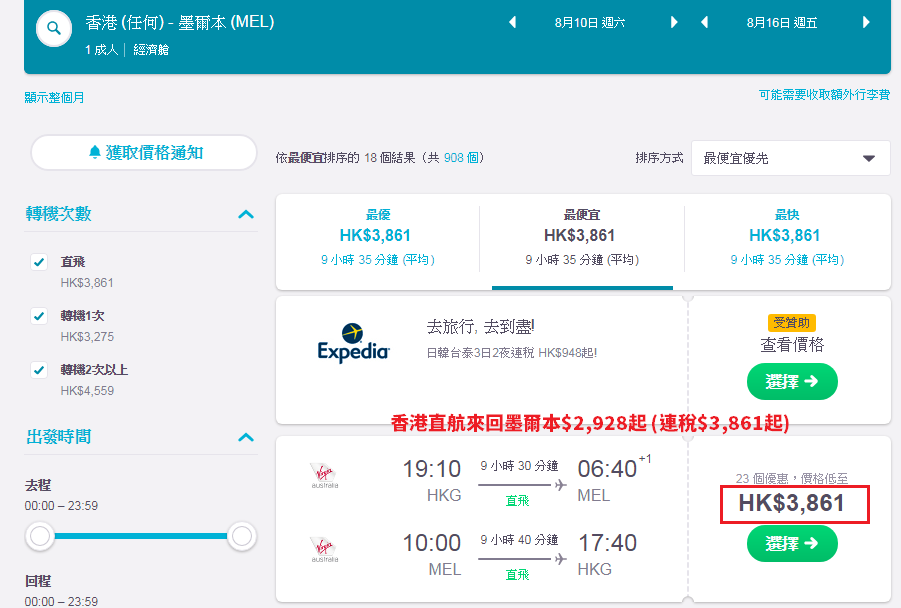Click Virgin Australia logo on return flight

[x=325, y=549]
